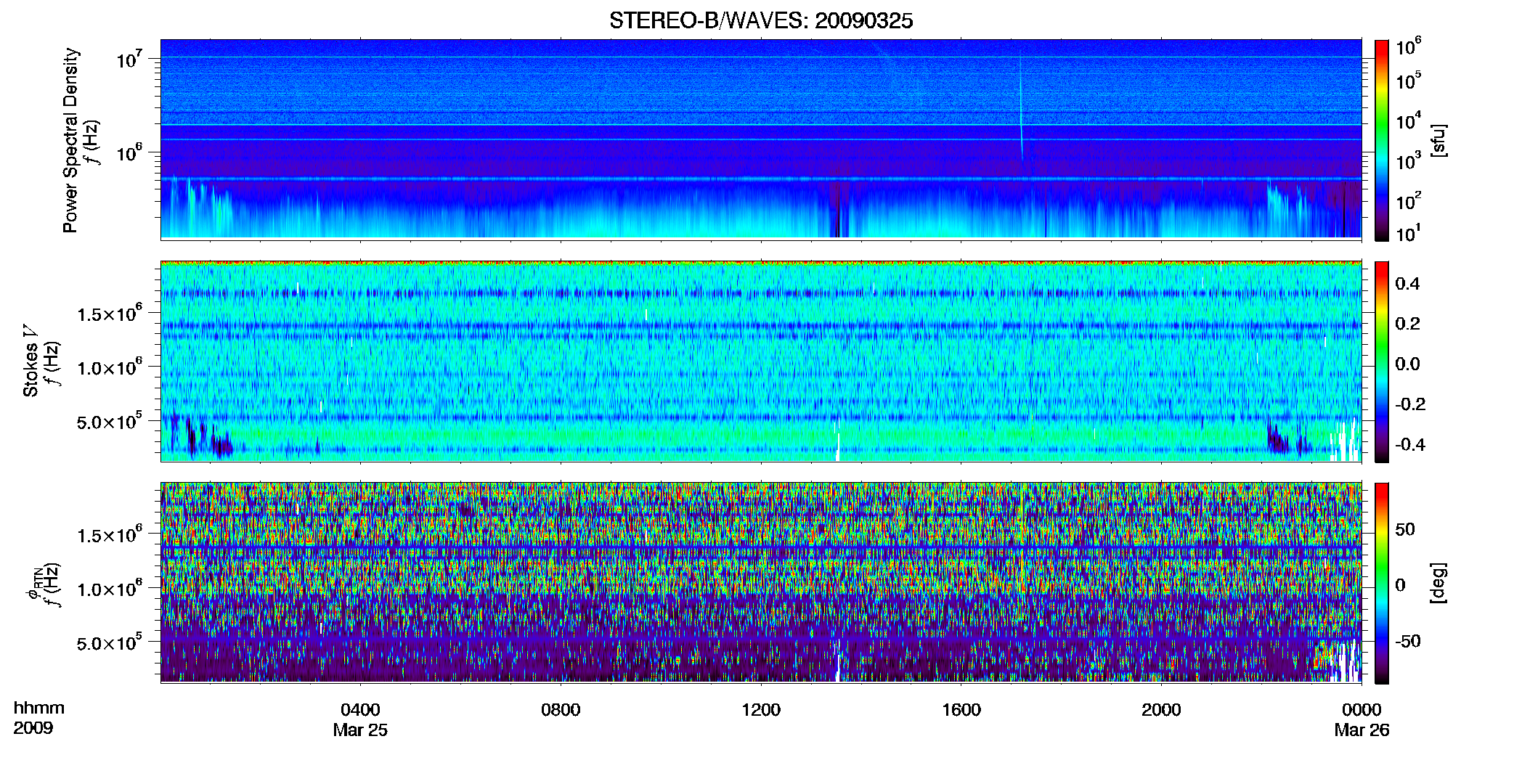This screenshot has width=1522, height=784.
Task: Select the "-50" value on degrees color bar
Action: (1408, 642)
